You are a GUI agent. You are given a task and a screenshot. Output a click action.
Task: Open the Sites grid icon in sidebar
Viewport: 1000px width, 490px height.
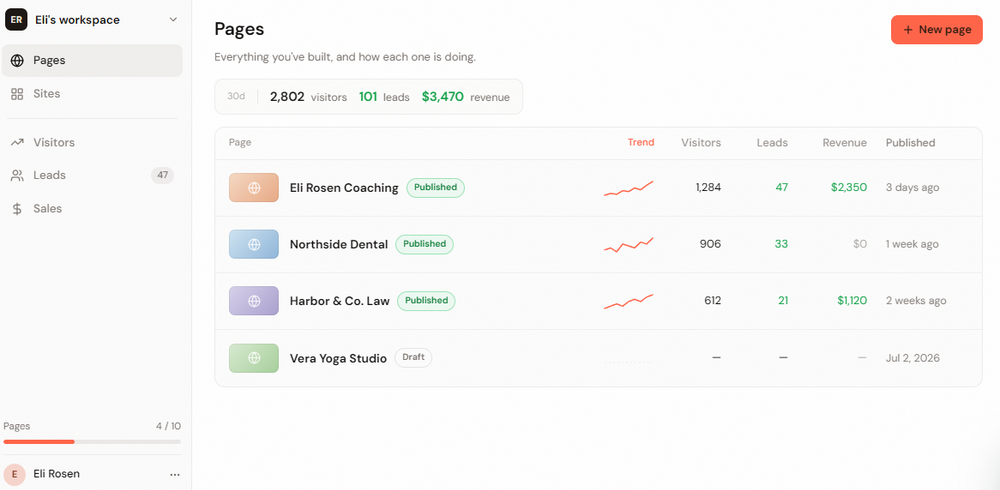coord(17,94)
